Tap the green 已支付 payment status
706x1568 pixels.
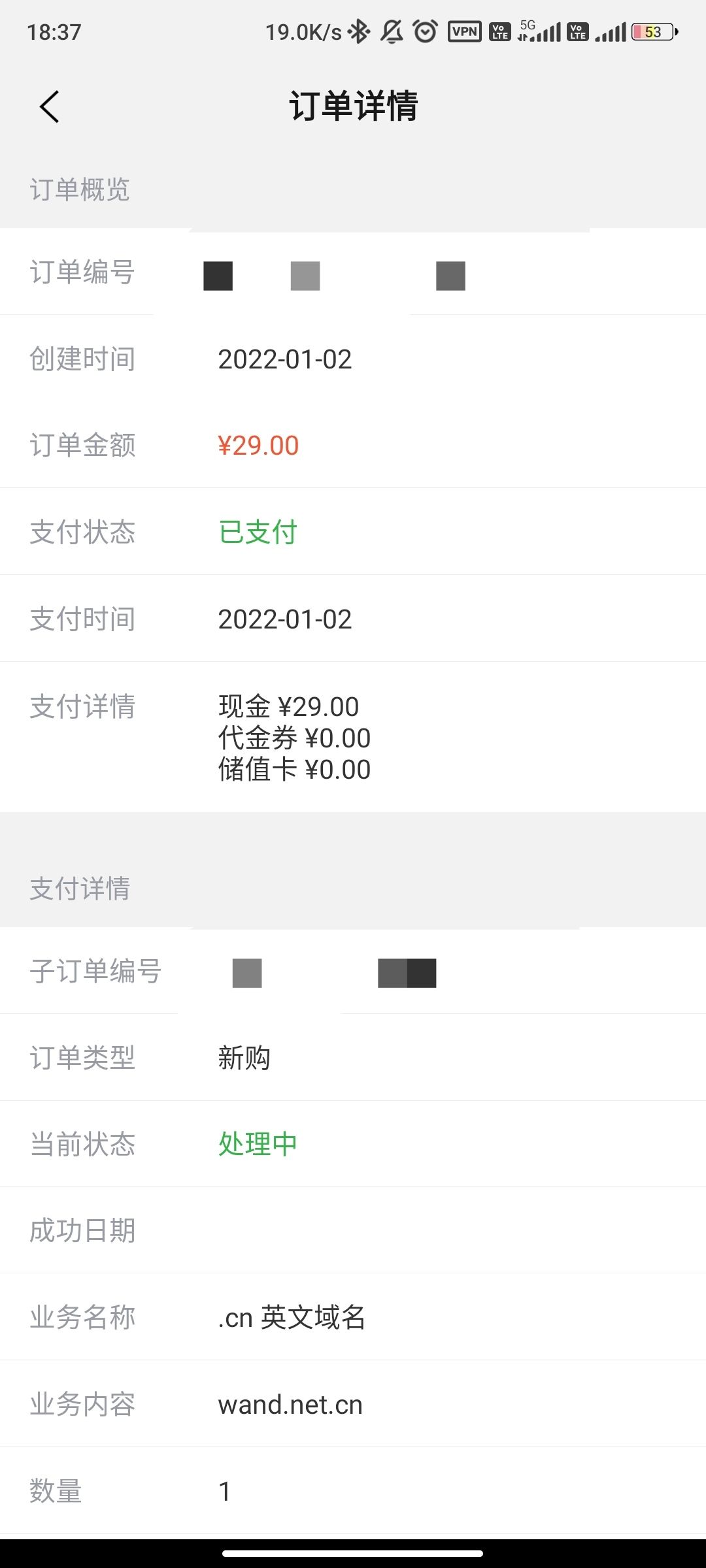258,532
